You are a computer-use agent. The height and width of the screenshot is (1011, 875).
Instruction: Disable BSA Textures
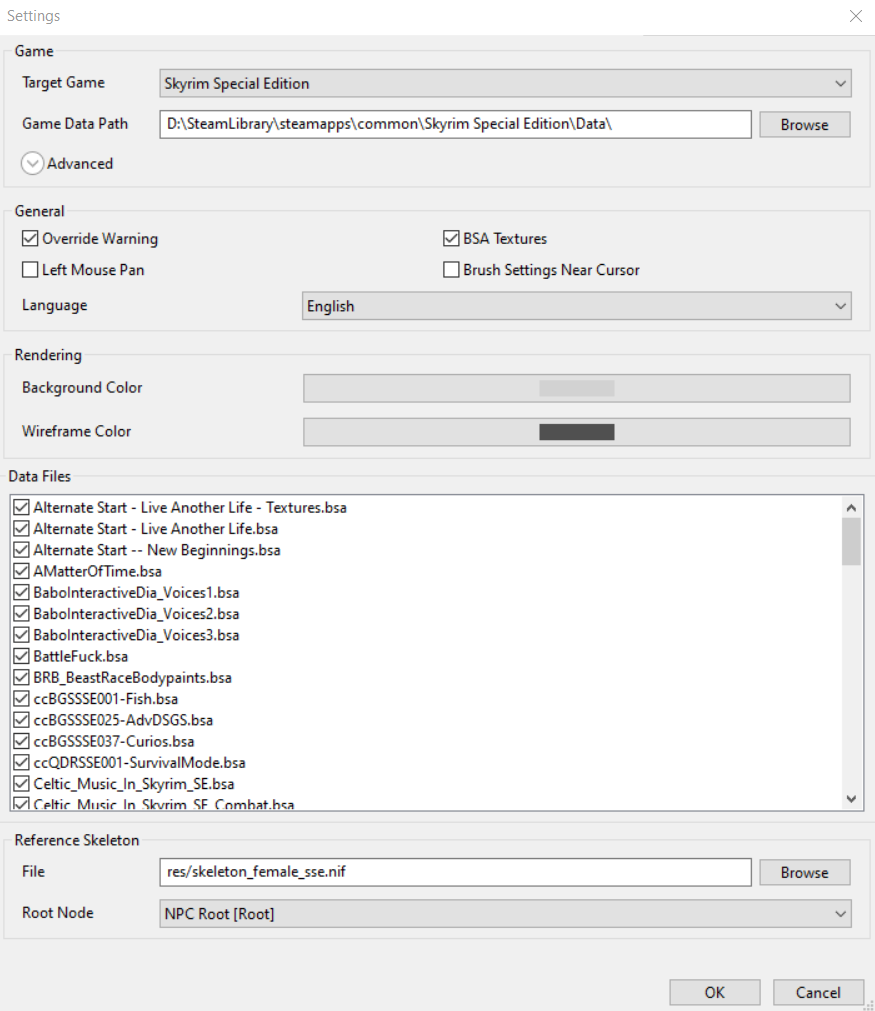451,238
